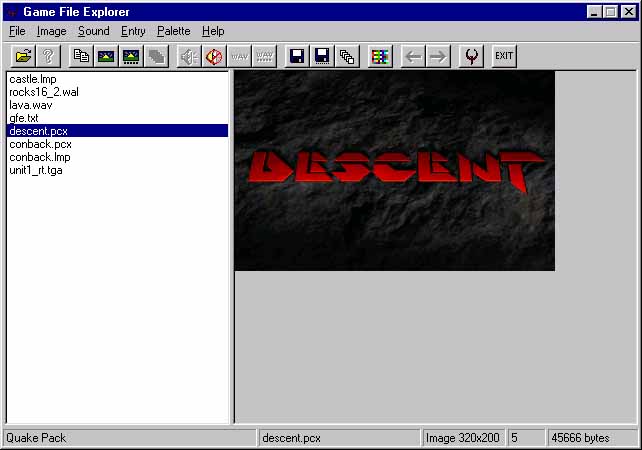Open the Palette menu
Viewport: 642px width, 450px height.
(x=174, y=31)
